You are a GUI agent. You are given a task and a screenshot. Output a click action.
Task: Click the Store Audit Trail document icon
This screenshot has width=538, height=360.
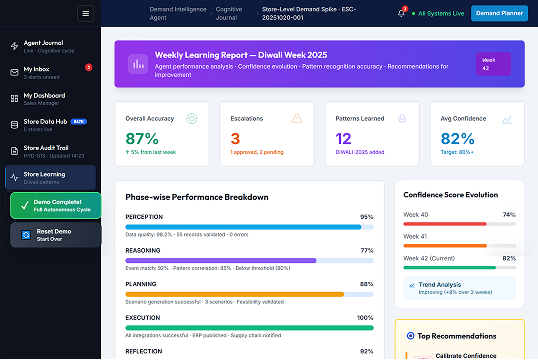14,151
